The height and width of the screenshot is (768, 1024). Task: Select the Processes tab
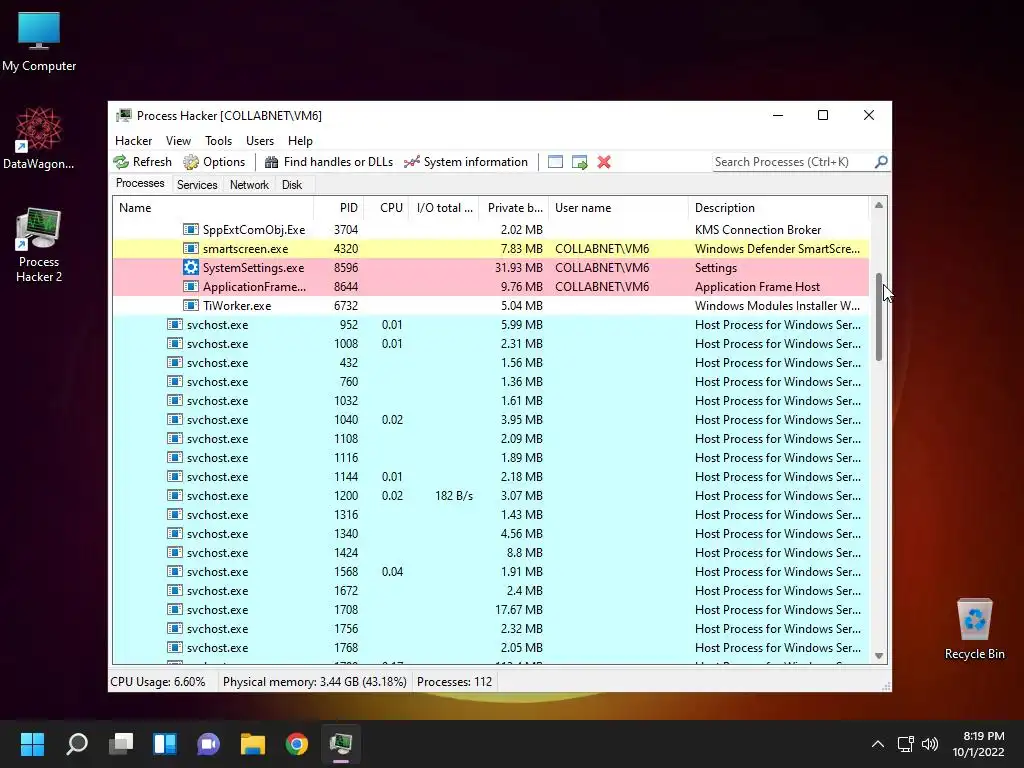[x=140, y=184]
